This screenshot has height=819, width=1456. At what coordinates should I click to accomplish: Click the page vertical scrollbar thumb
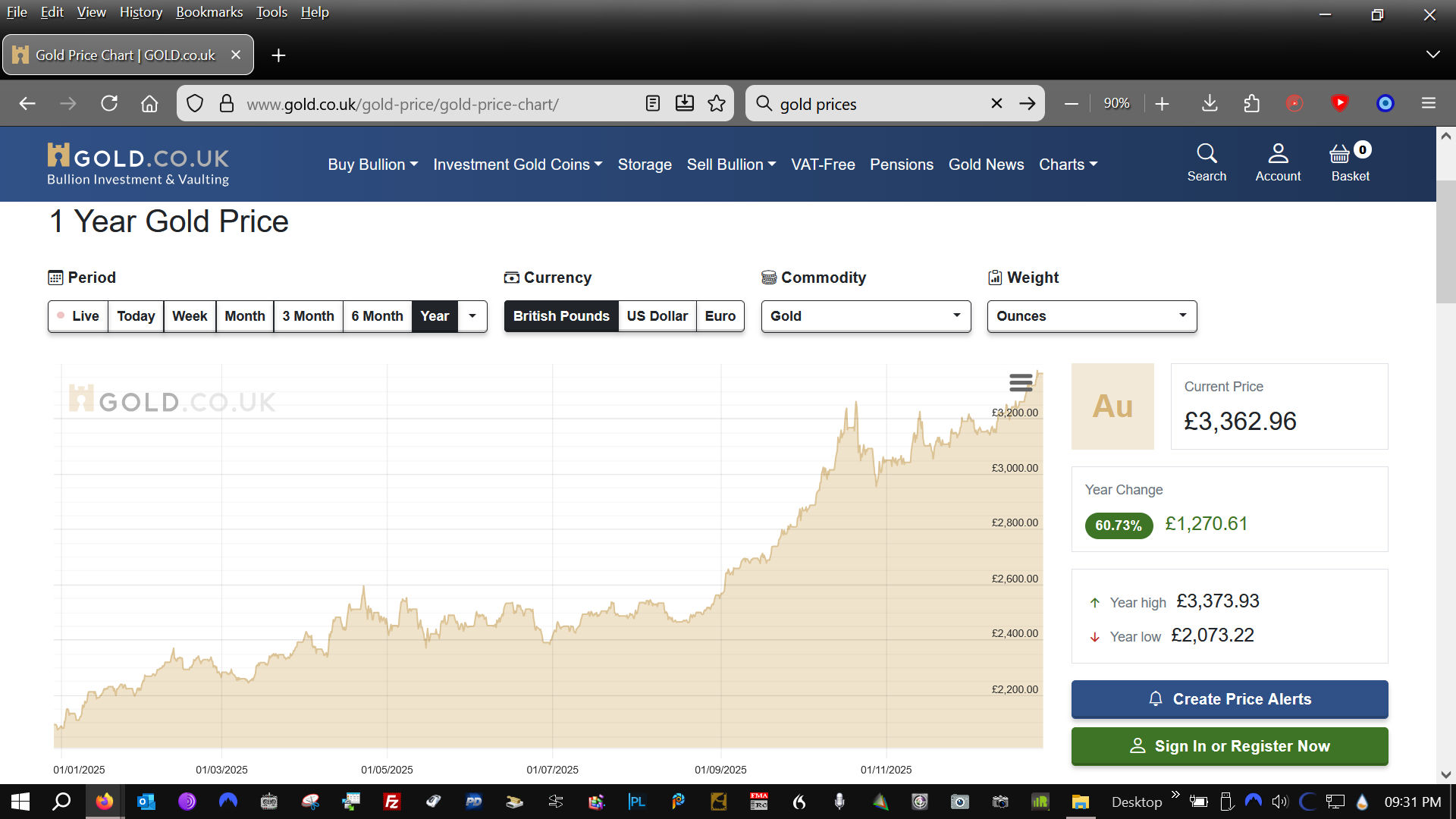(x=1445, y=243)
